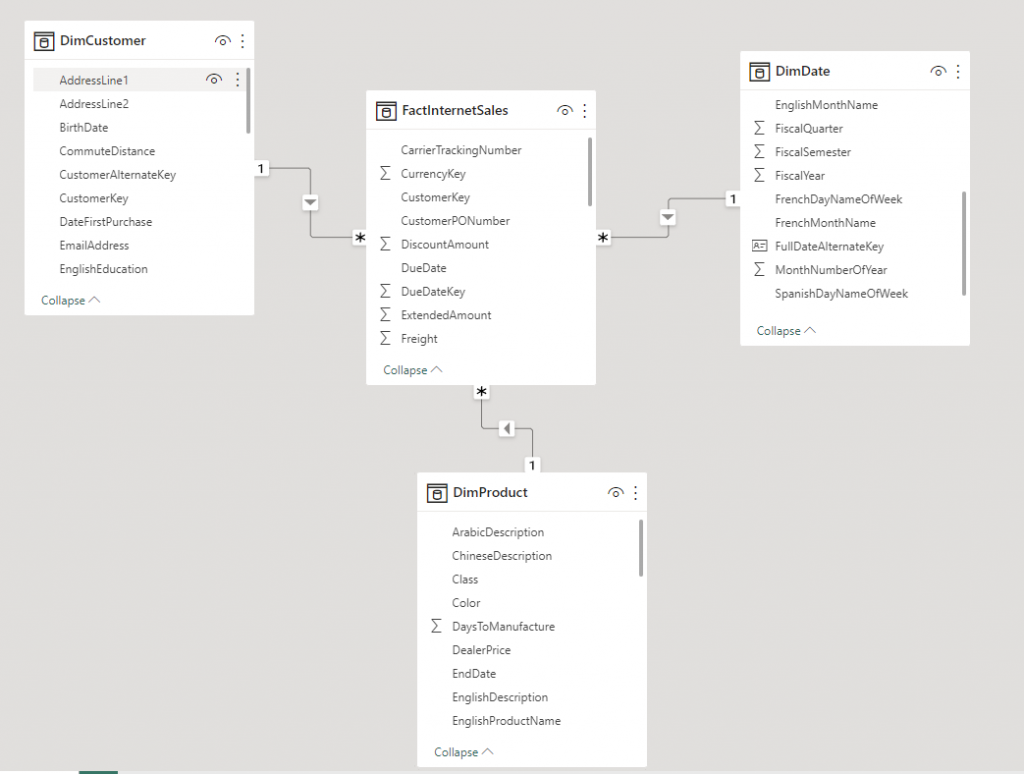
Task: Open DimProduct more options menu
Action: (x=635, y=493)
